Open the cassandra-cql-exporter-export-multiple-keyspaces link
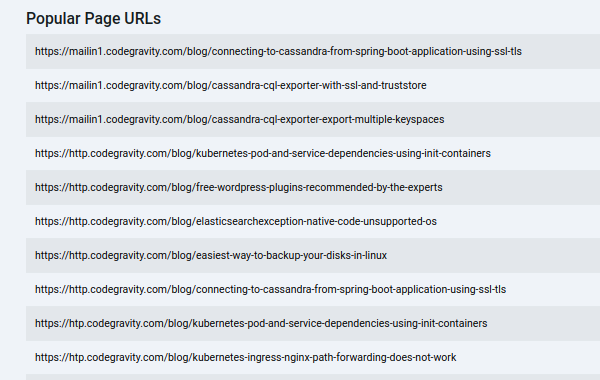The width and height of the screenshot is (600, 380). [240, 119]
